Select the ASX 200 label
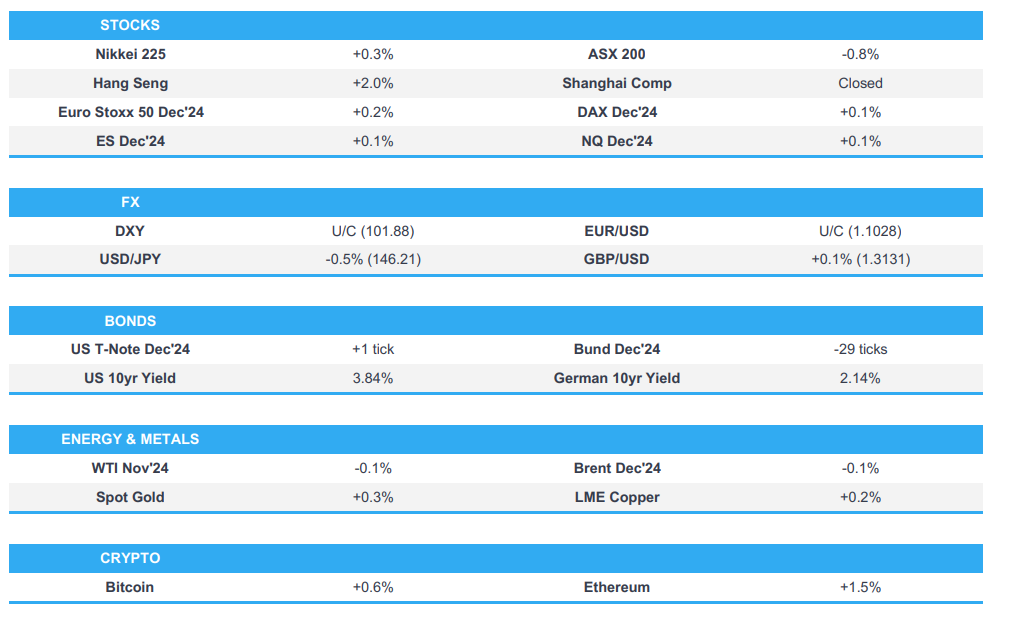Viewport: 1012px width, 621px height. coord(616,55)
